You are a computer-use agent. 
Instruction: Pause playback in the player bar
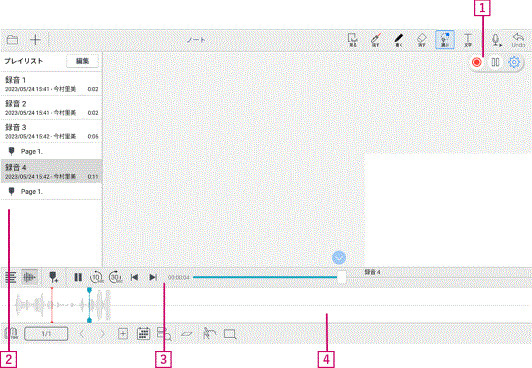click(78, 277)
